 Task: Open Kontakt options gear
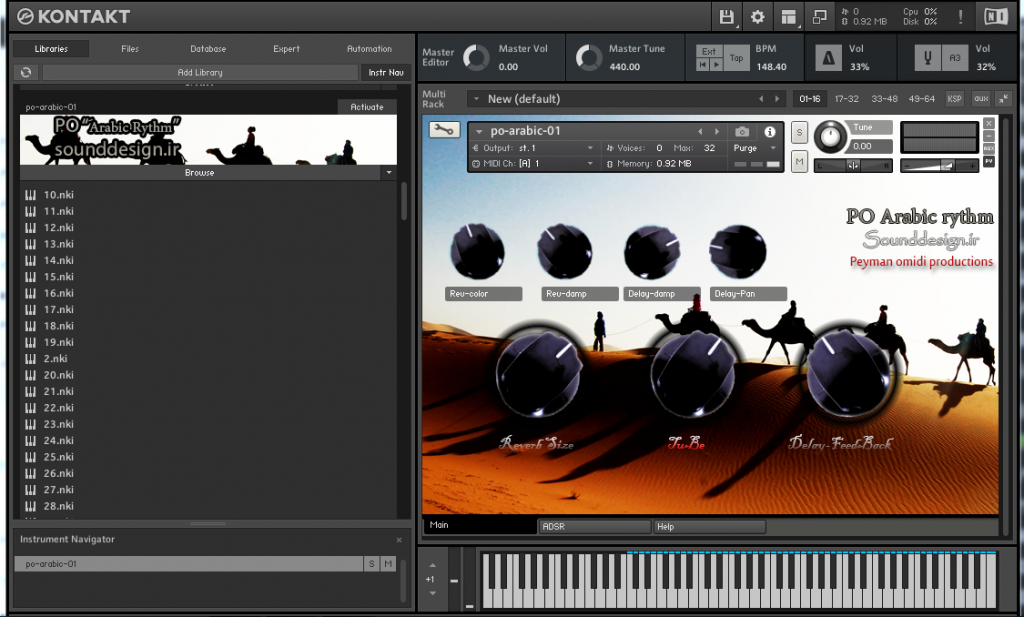point(758,17)
